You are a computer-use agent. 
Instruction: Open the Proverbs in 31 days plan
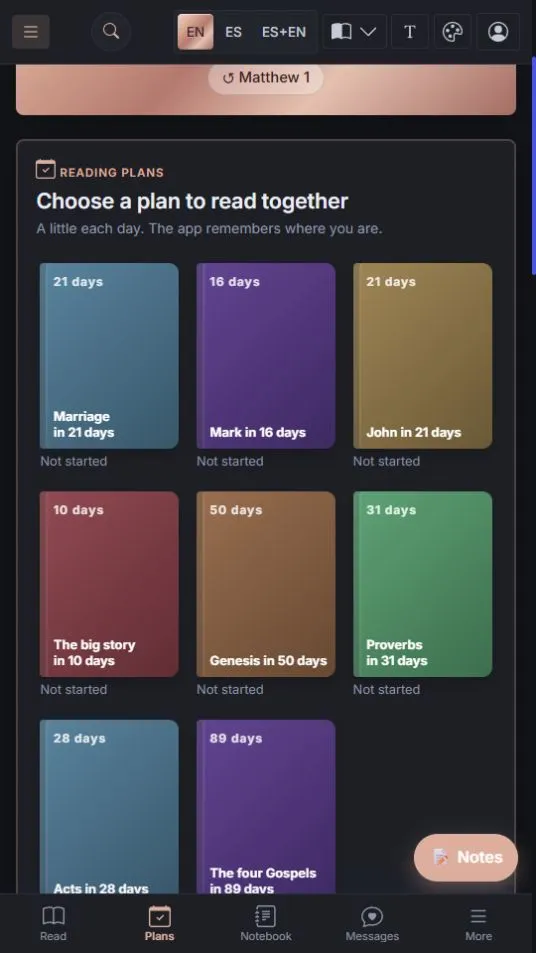coord(422,584)
